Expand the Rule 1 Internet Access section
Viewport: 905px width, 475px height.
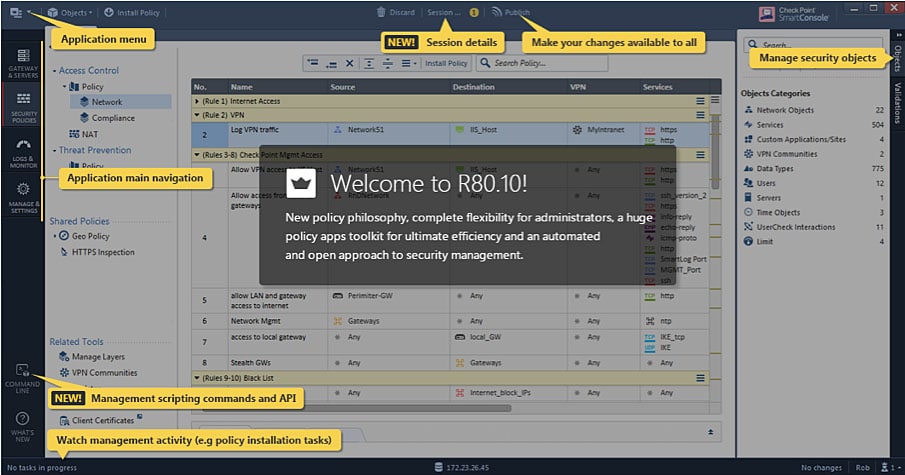(x=197, y=101)
